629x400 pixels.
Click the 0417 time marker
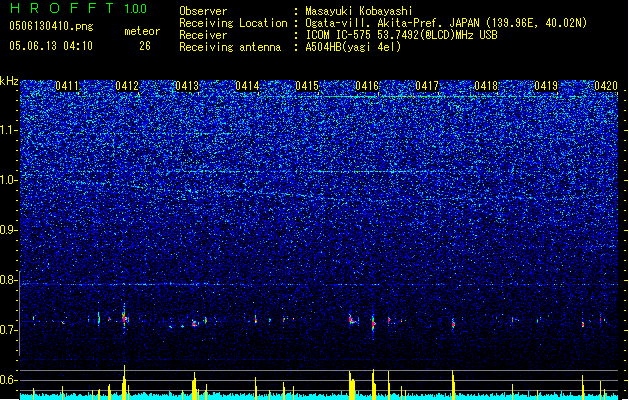click(427, 86)
